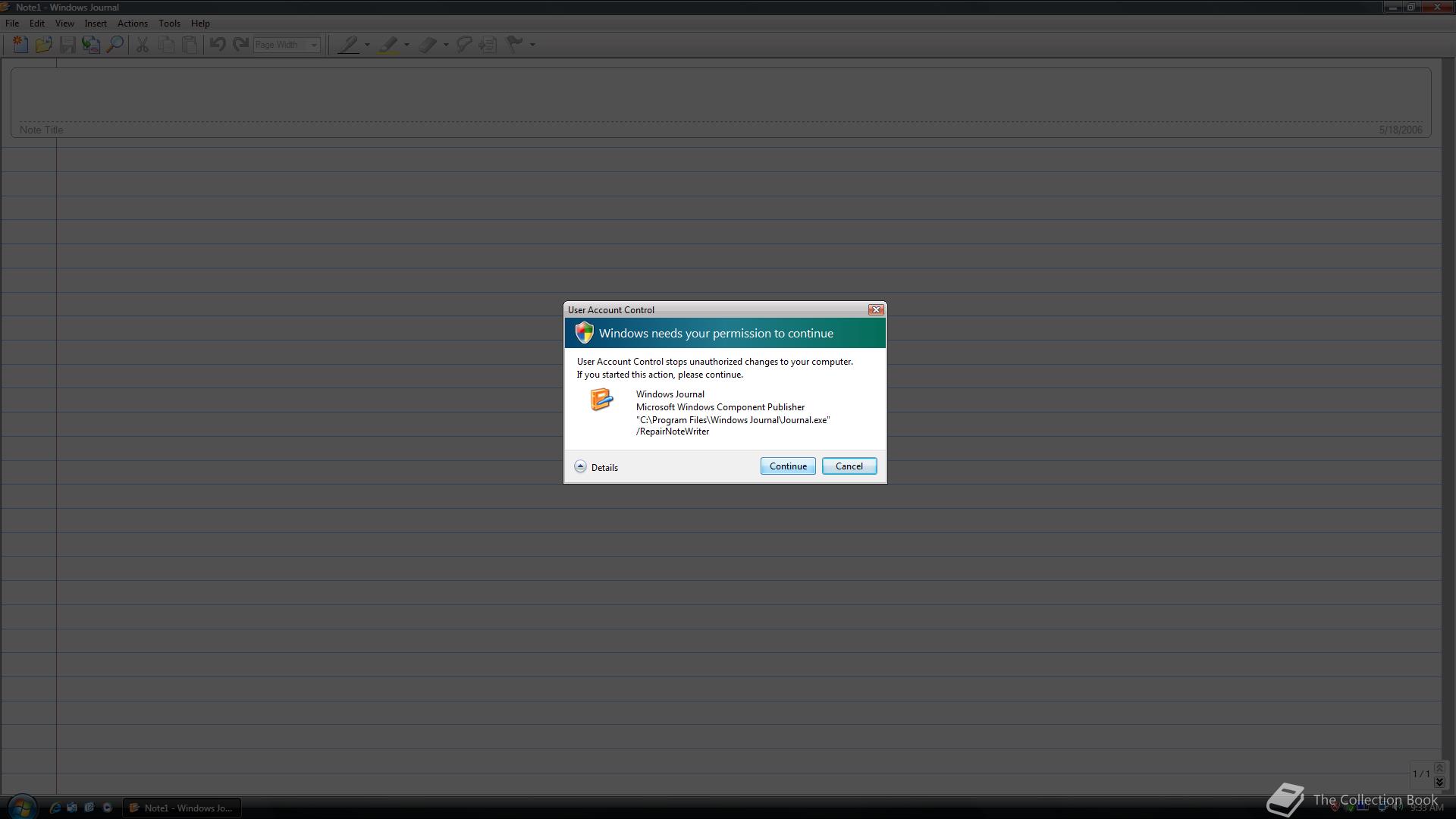
Task: Launch Internet Explorer from Quick Launch
Action: 55,808
